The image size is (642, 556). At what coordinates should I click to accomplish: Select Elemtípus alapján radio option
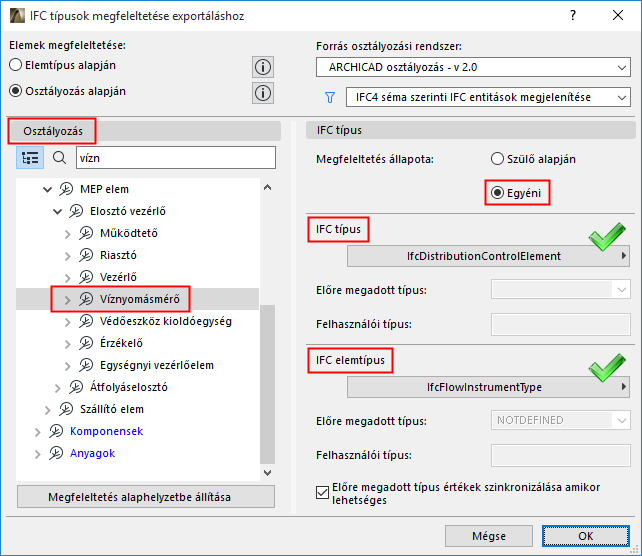(15, 64)
